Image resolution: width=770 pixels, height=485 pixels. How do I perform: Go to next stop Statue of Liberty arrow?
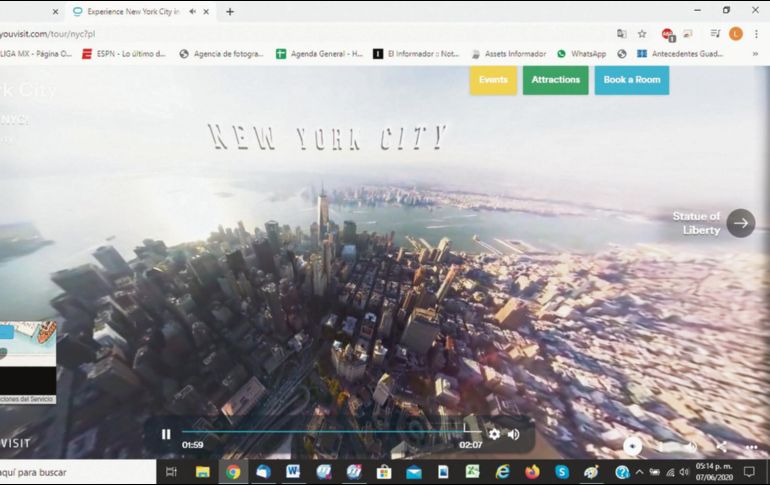click(741, 223)
